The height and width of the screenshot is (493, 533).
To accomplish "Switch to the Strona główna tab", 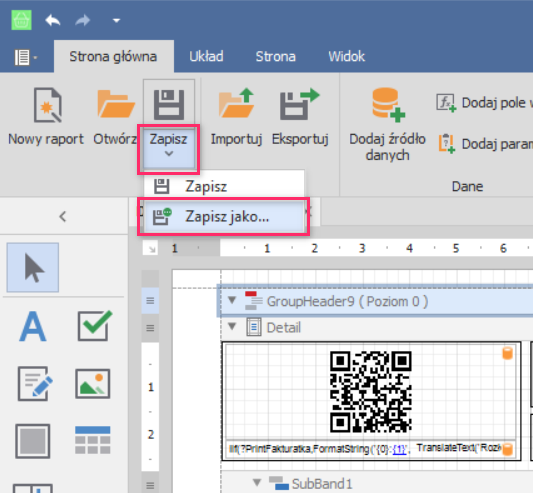I will click(113, 56).
